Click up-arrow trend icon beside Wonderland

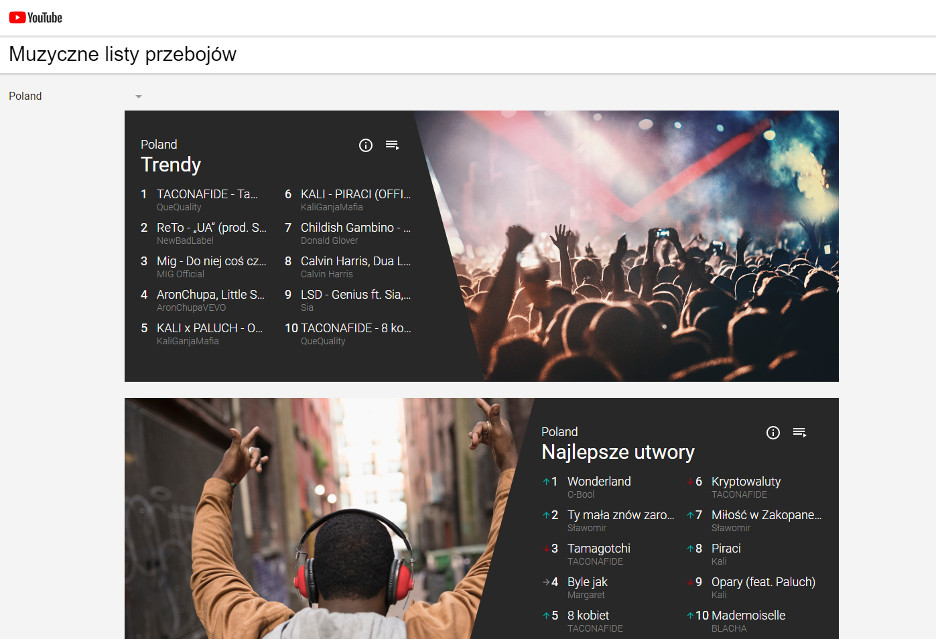545,482
